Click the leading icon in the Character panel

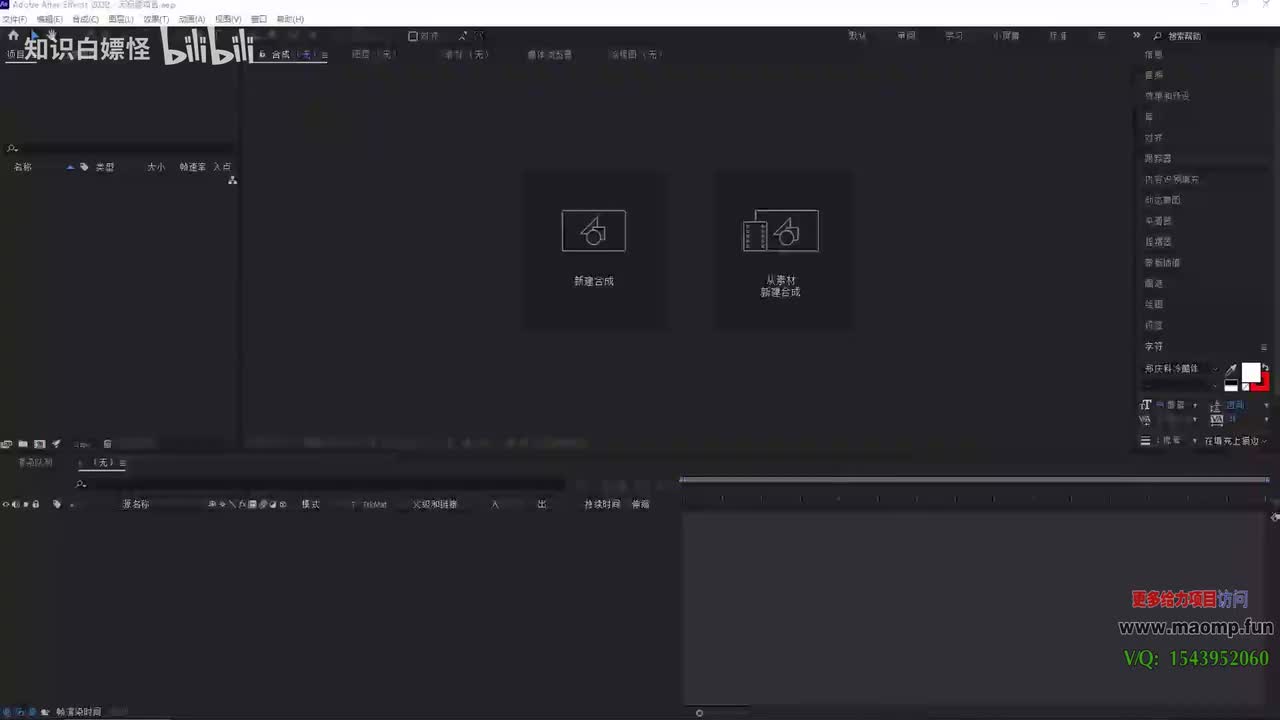[x=1215, y=405]
